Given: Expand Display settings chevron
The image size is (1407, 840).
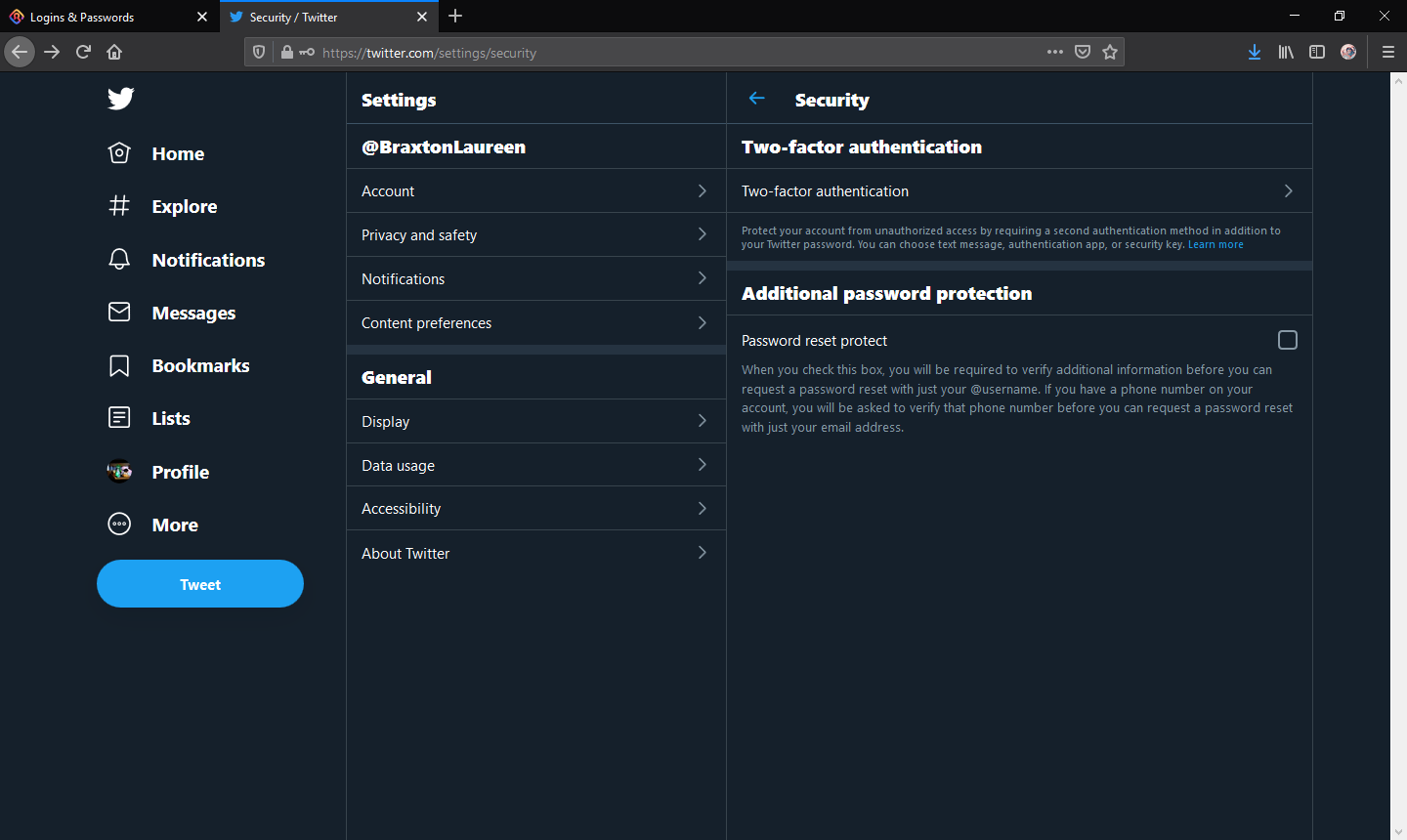Looking at the screenshot, I should pyautogui.click(x=702, y=421).
